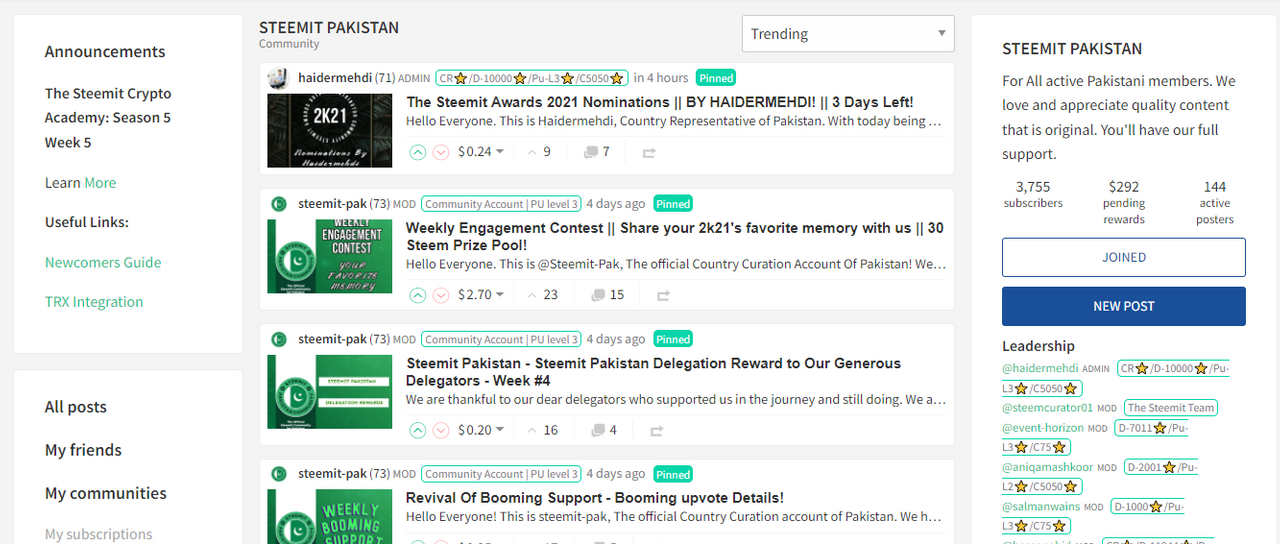
Task: Click steemit-pak avatar on Delegation Reward post
Action: point(279,339)
